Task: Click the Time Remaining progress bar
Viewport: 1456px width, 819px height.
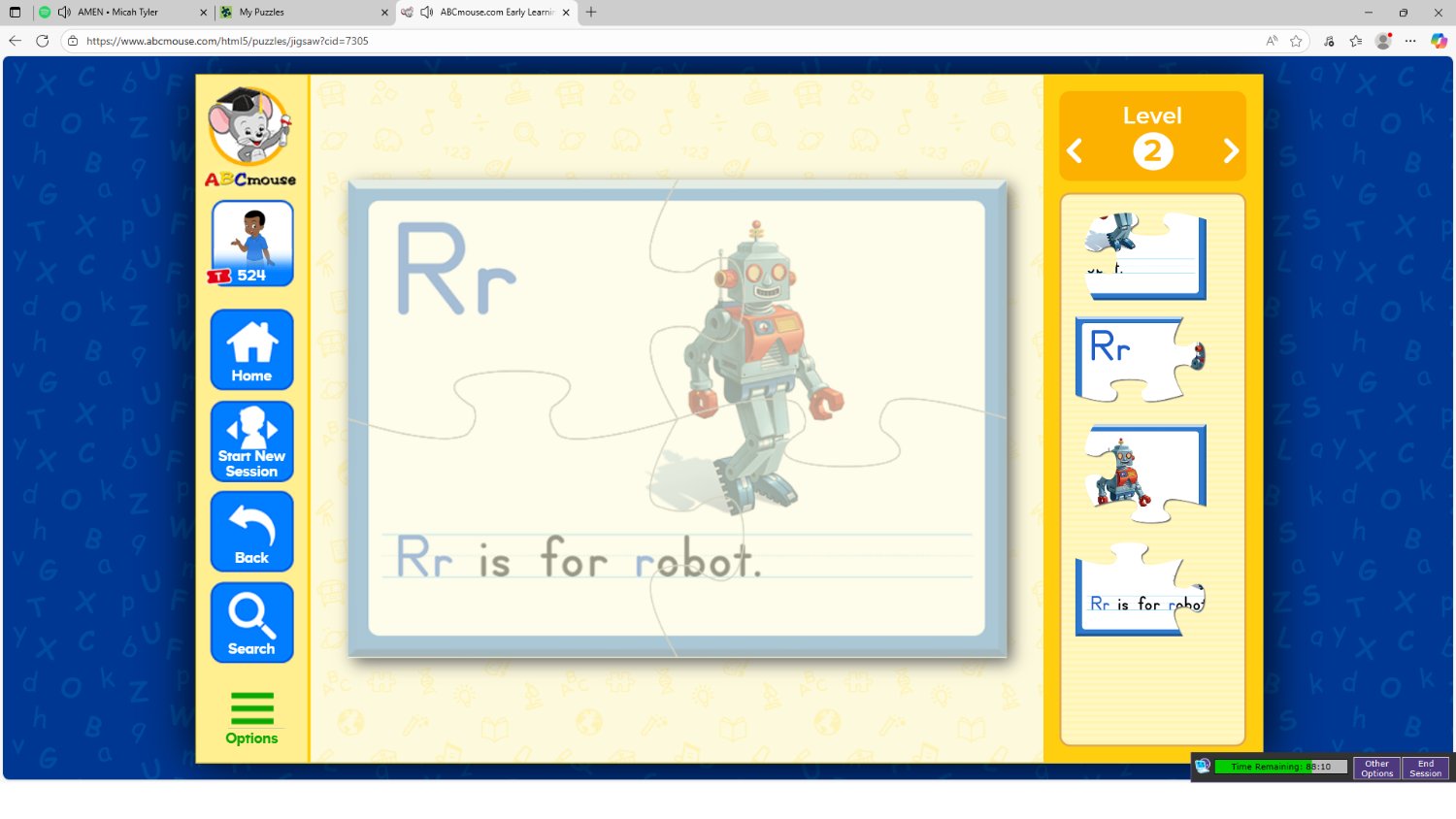Action: coord(1281,767)
